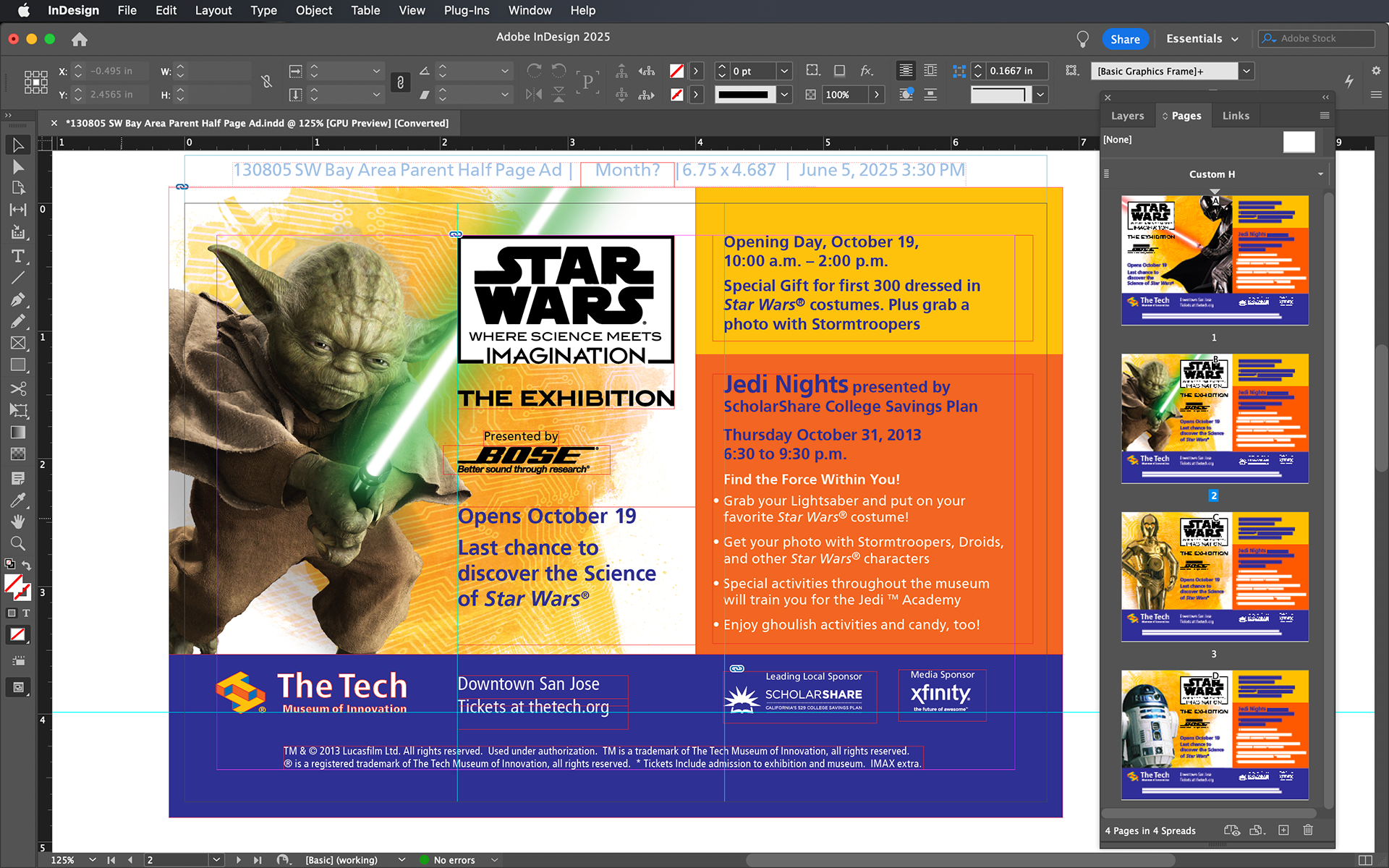The height and width of the screenshot is (868, 1389).
Task: Enable wrap around bounding box
Action: point(930,71)
